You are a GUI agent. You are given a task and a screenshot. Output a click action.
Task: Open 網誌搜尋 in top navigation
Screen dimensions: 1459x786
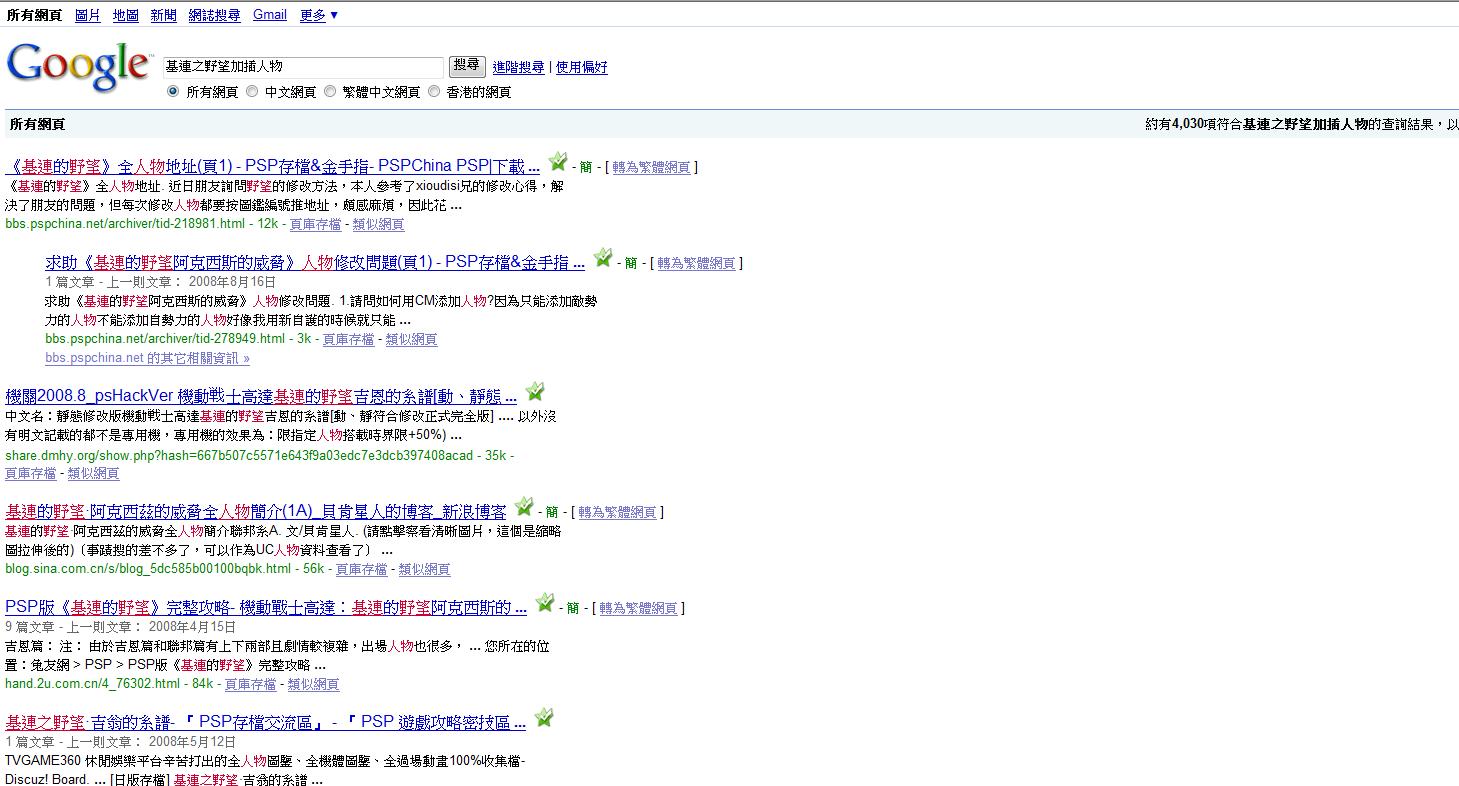[x=215, y=15]
